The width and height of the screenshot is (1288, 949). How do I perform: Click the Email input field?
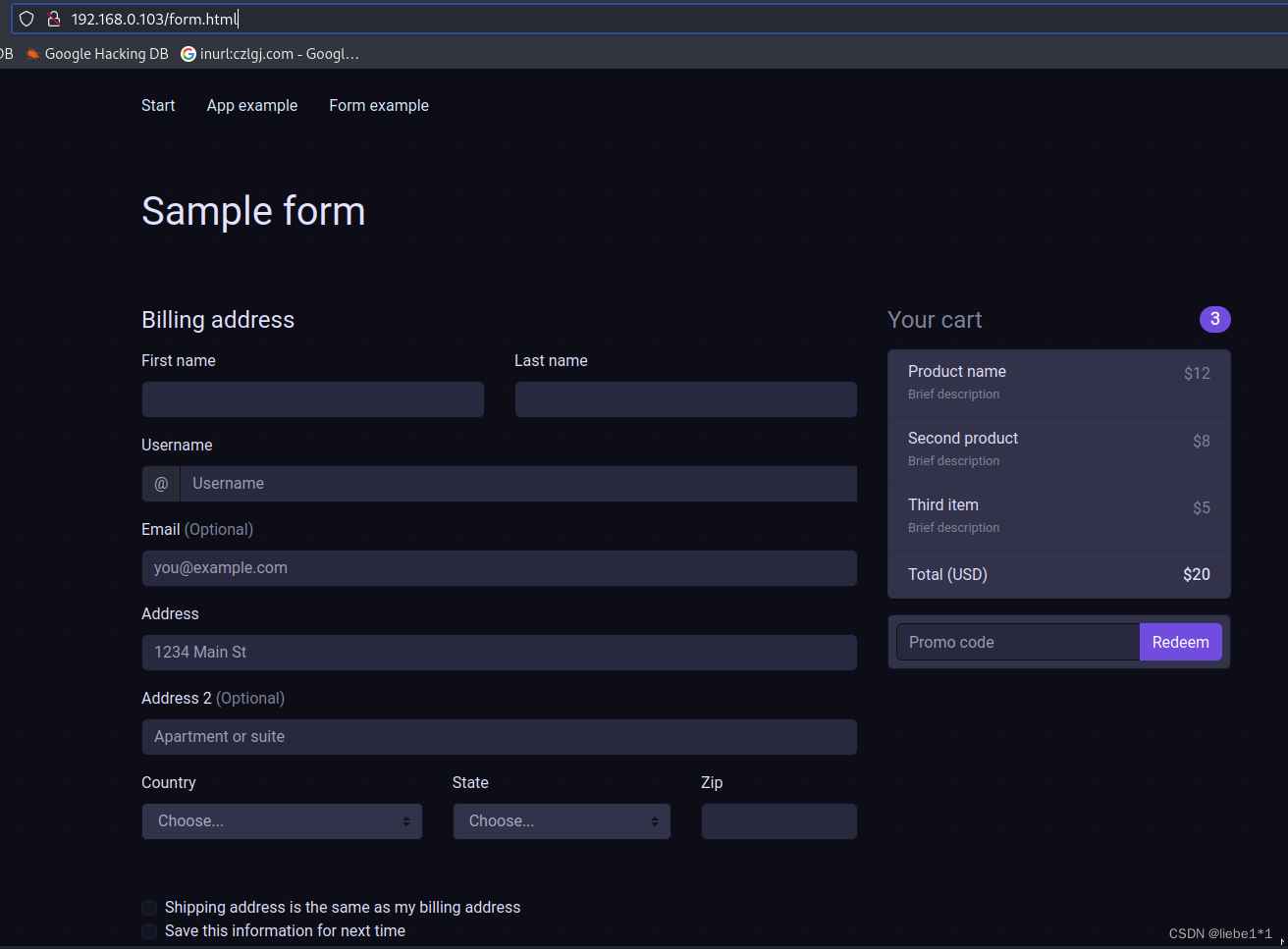(x=500, y=568)
